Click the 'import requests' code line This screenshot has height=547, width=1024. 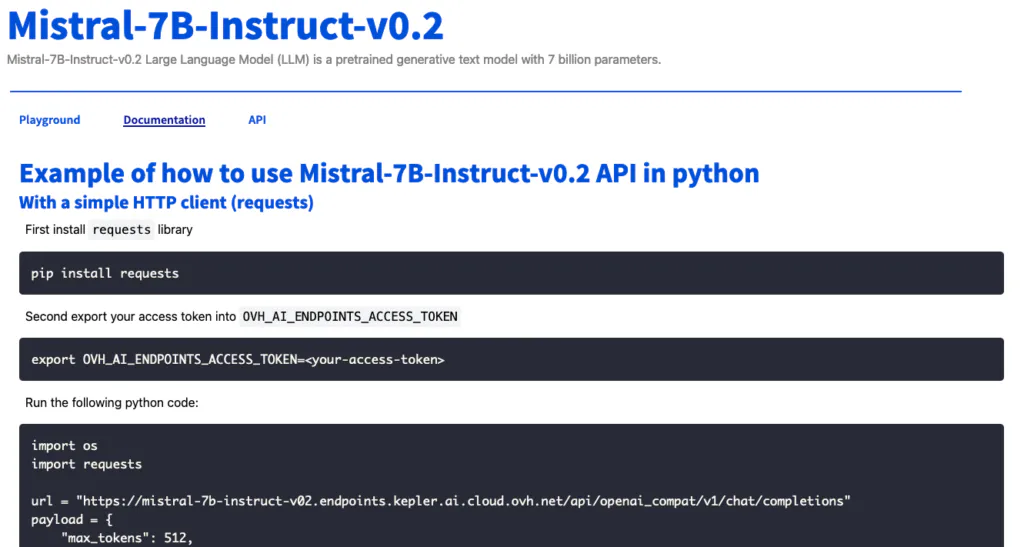(86, 464)
